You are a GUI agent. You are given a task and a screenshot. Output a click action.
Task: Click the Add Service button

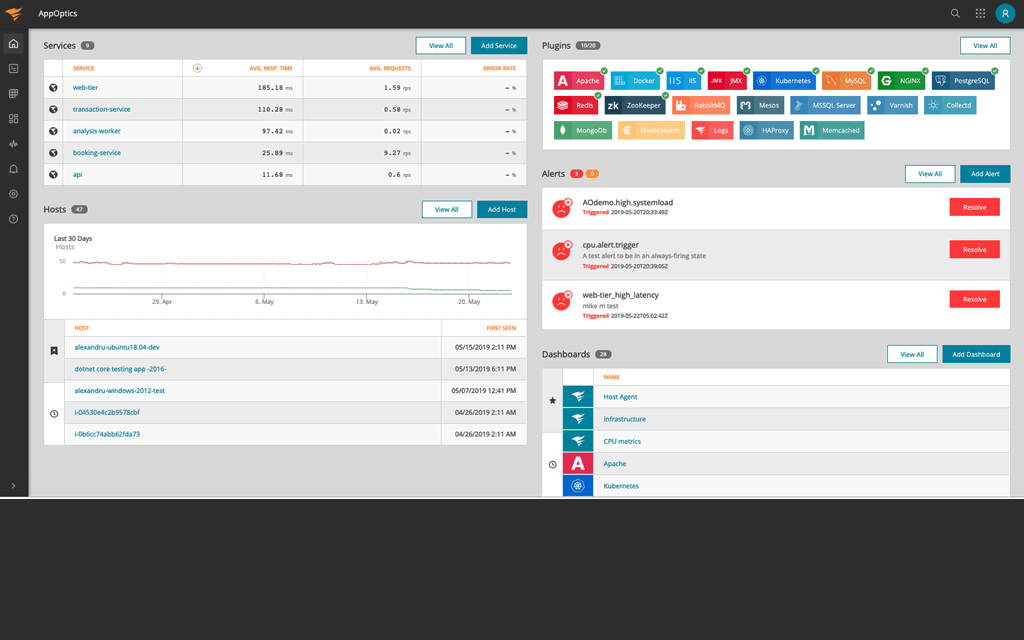pos(499,46)
